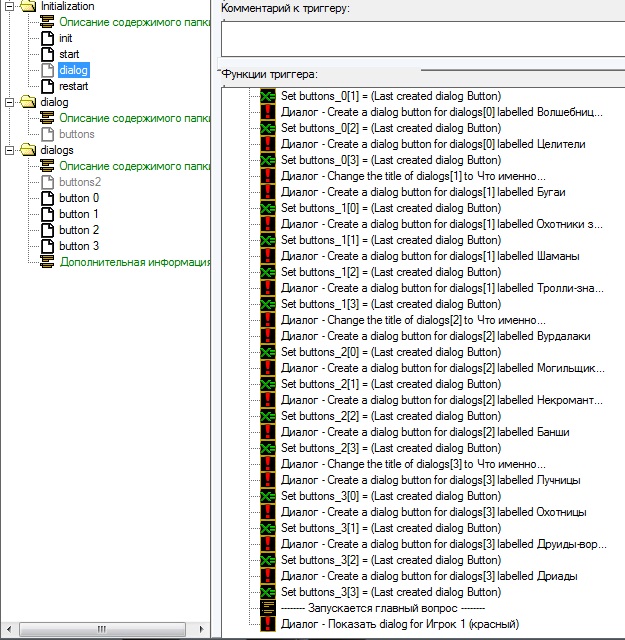Click the comment icon under dialogs folder
Image resolution: width=625 pixels, height=640 pixels.
pyautogui.click(x=47, y=166)
